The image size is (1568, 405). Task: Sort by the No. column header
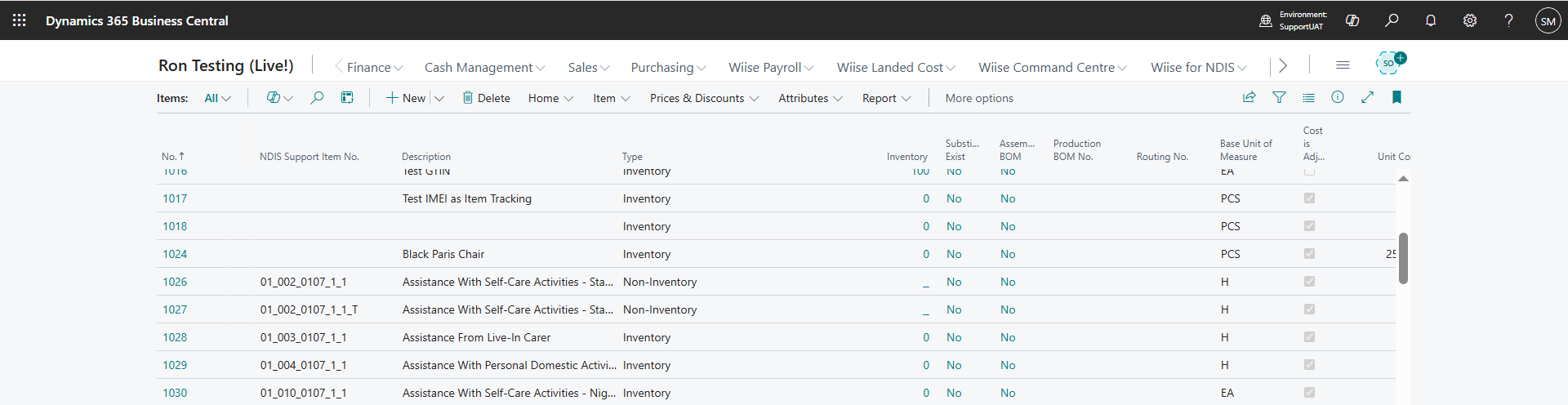click(x=173, y=156)
